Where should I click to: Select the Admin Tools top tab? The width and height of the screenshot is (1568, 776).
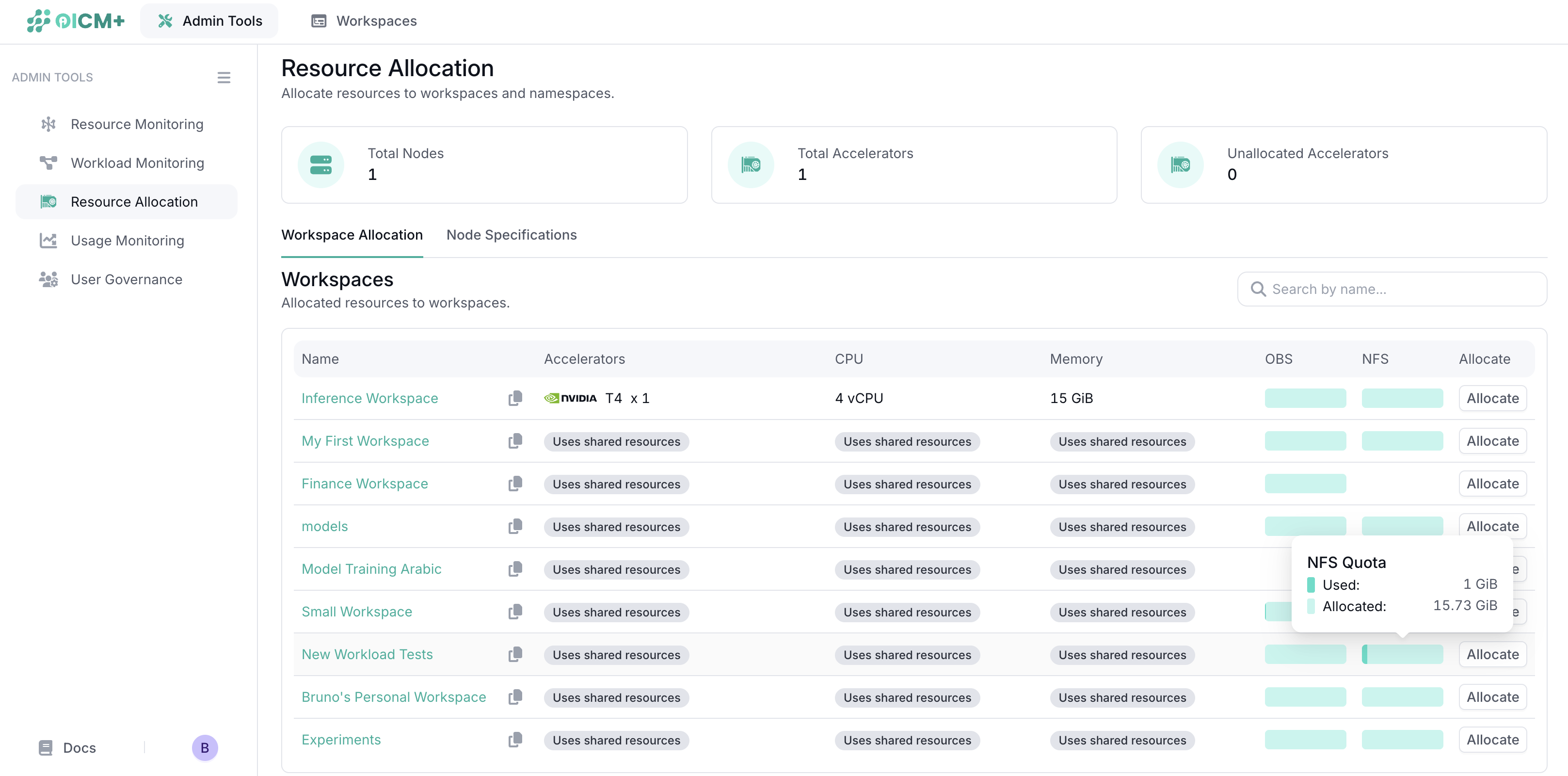coord(209,21)
